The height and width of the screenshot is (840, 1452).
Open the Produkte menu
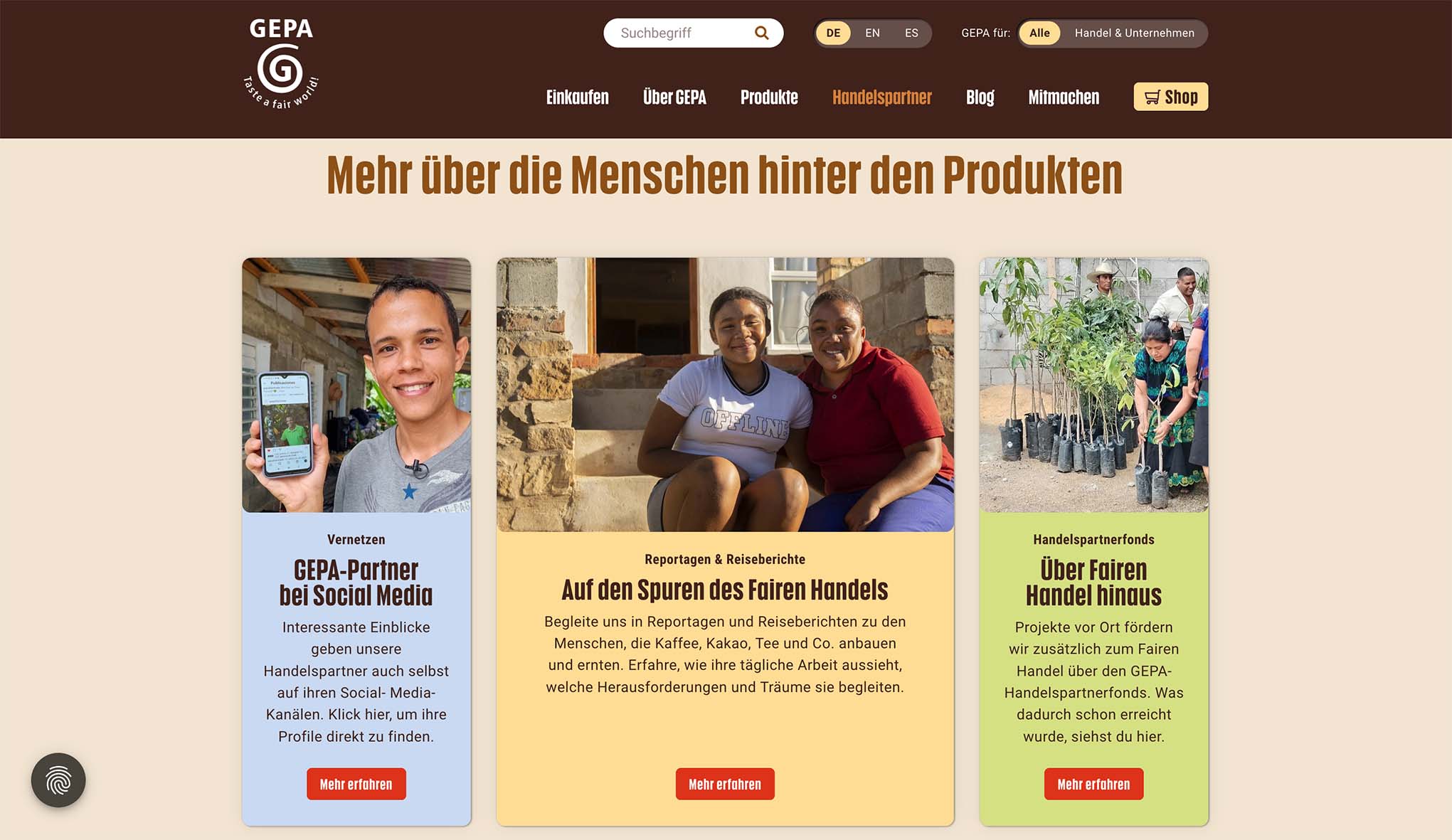click(769, 97)
